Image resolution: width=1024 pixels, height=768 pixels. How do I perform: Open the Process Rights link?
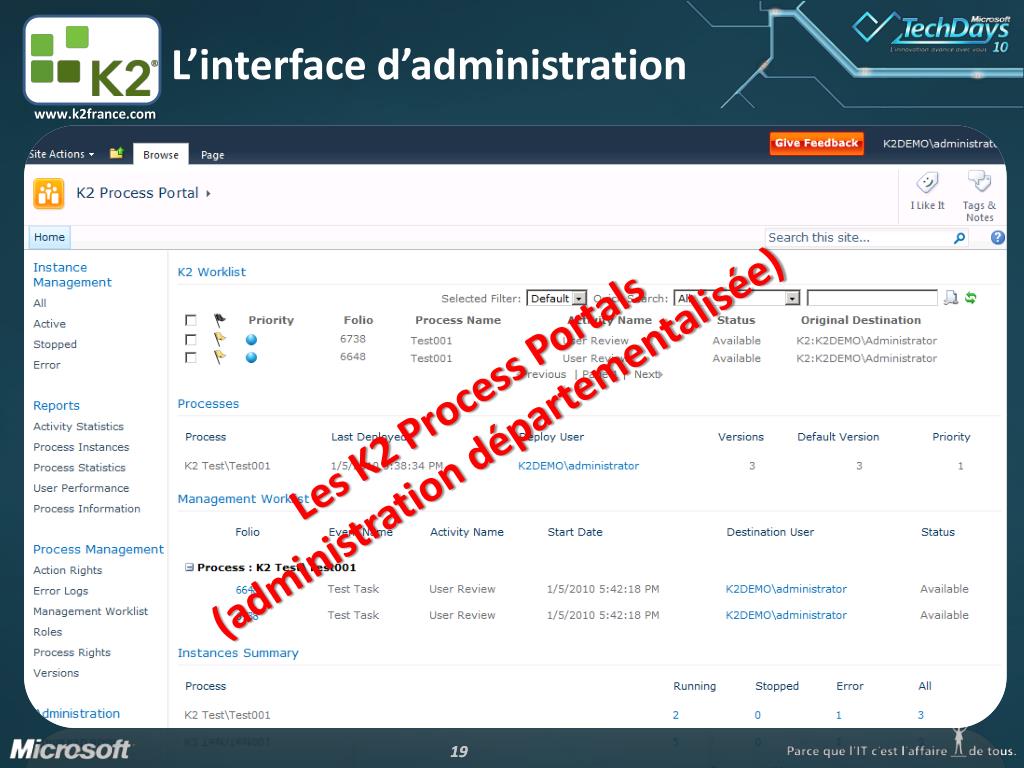(72, 652)
